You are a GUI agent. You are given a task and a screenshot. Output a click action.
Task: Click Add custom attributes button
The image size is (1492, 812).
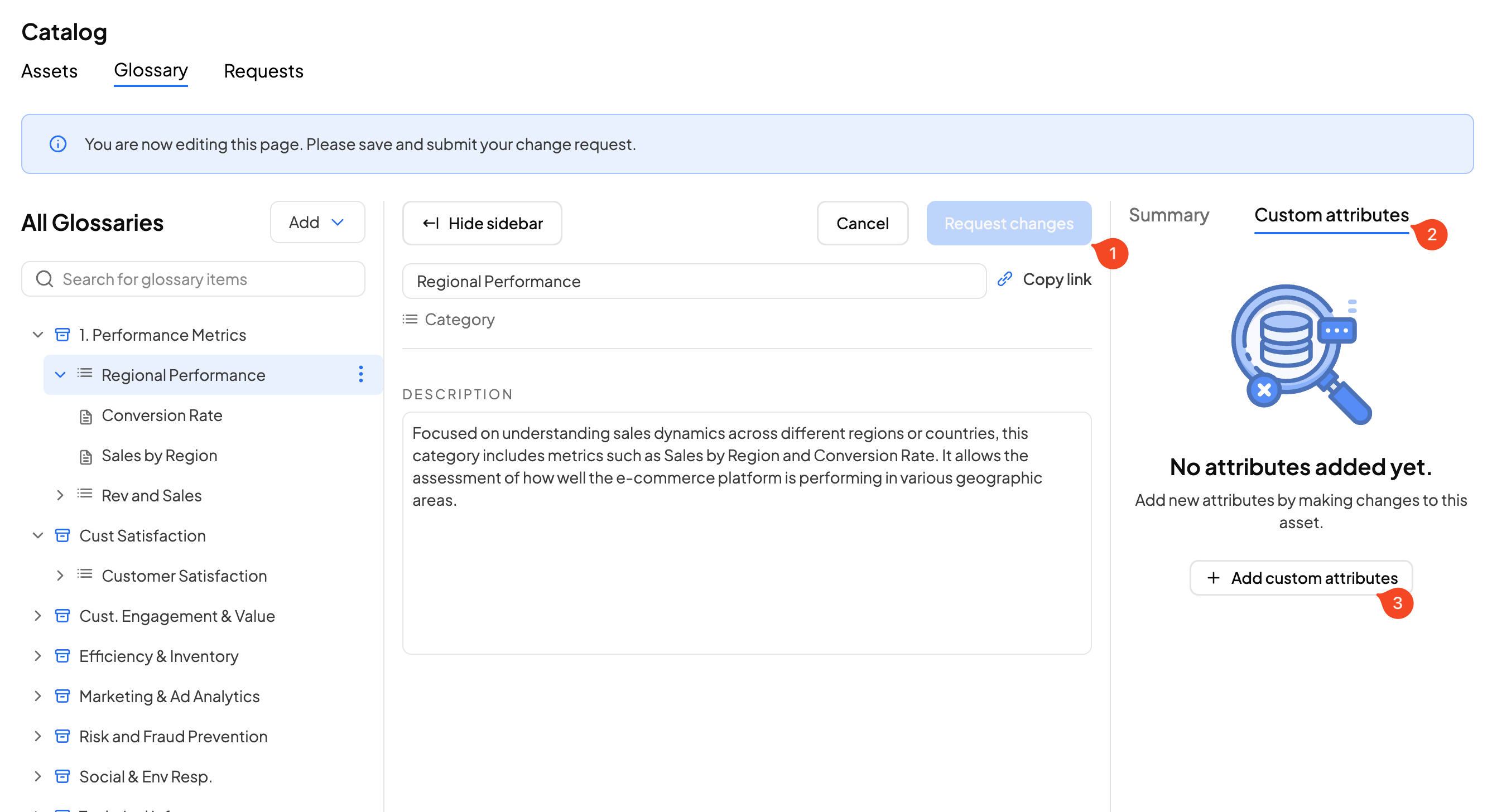(1301, 578)
